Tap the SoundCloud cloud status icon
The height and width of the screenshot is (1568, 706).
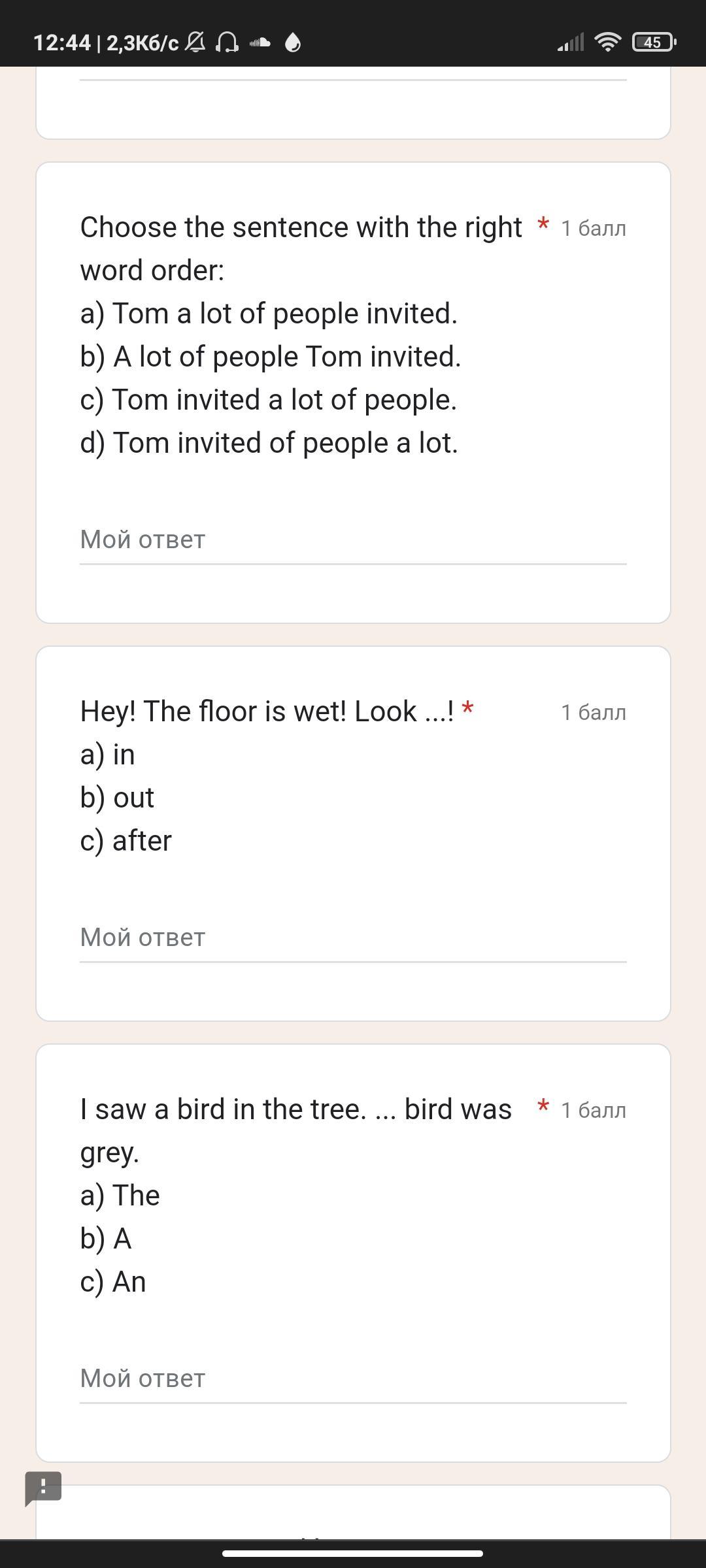coord(260,42)
